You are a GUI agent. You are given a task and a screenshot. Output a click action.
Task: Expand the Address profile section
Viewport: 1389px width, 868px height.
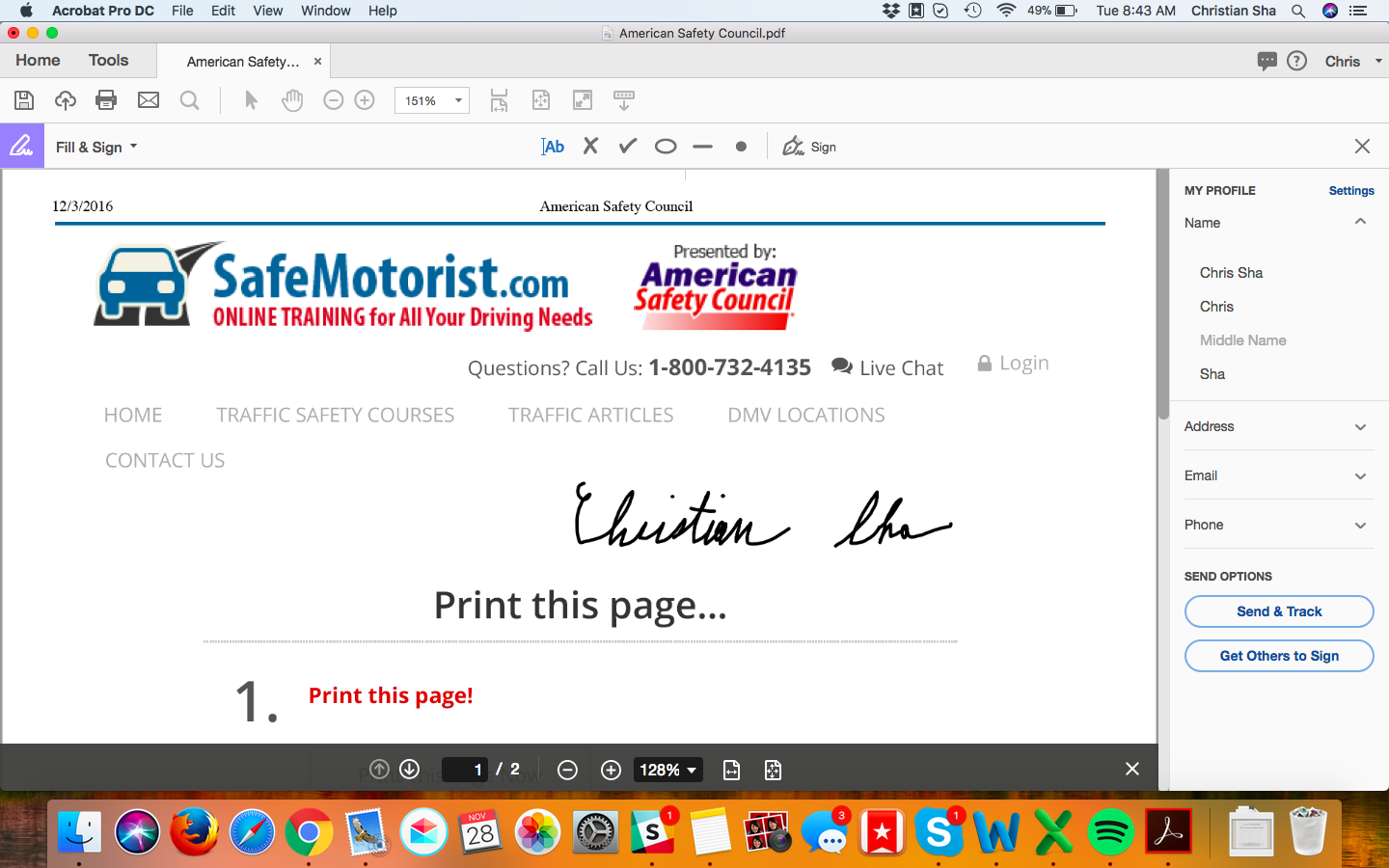point(1360,427)
